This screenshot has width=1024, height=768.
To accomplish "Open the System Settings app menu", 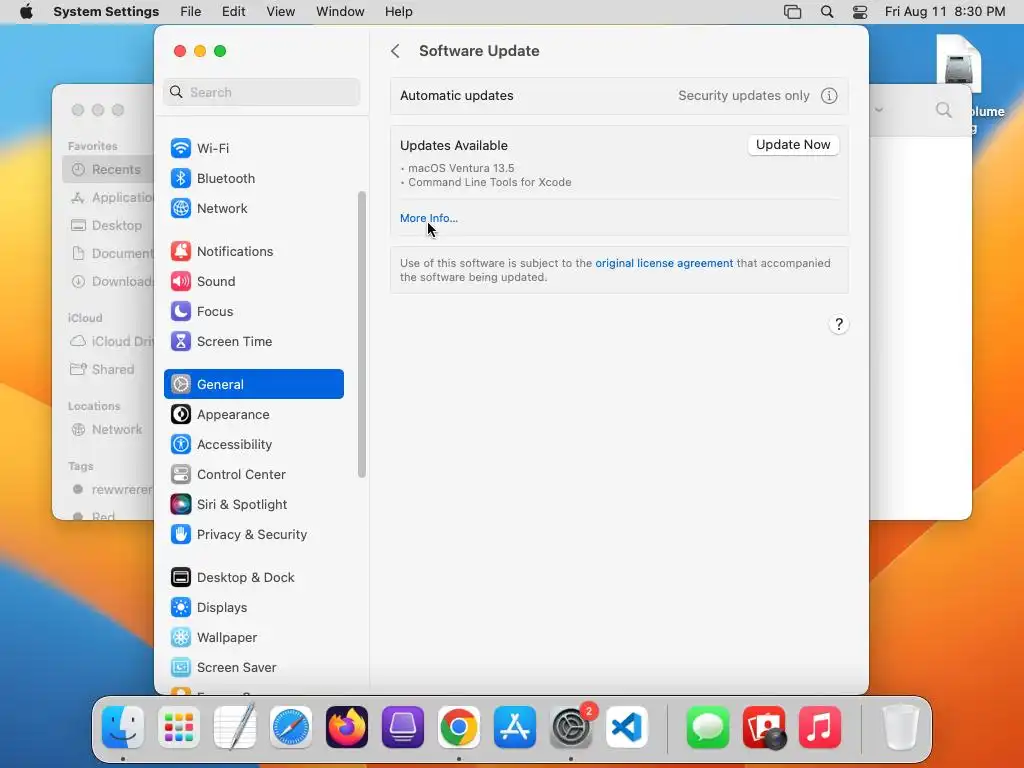I will 106,12.
